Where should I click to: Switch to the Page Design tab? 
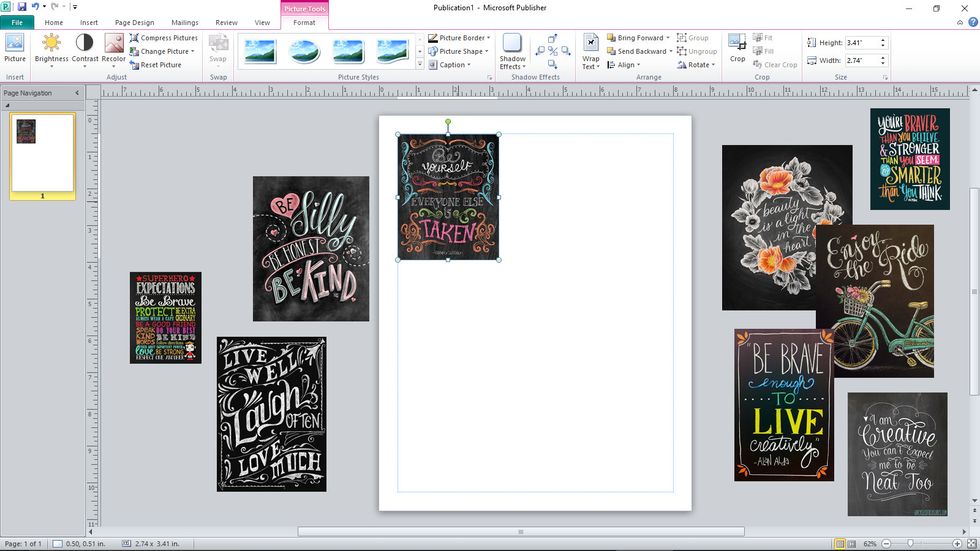[134, 22]
